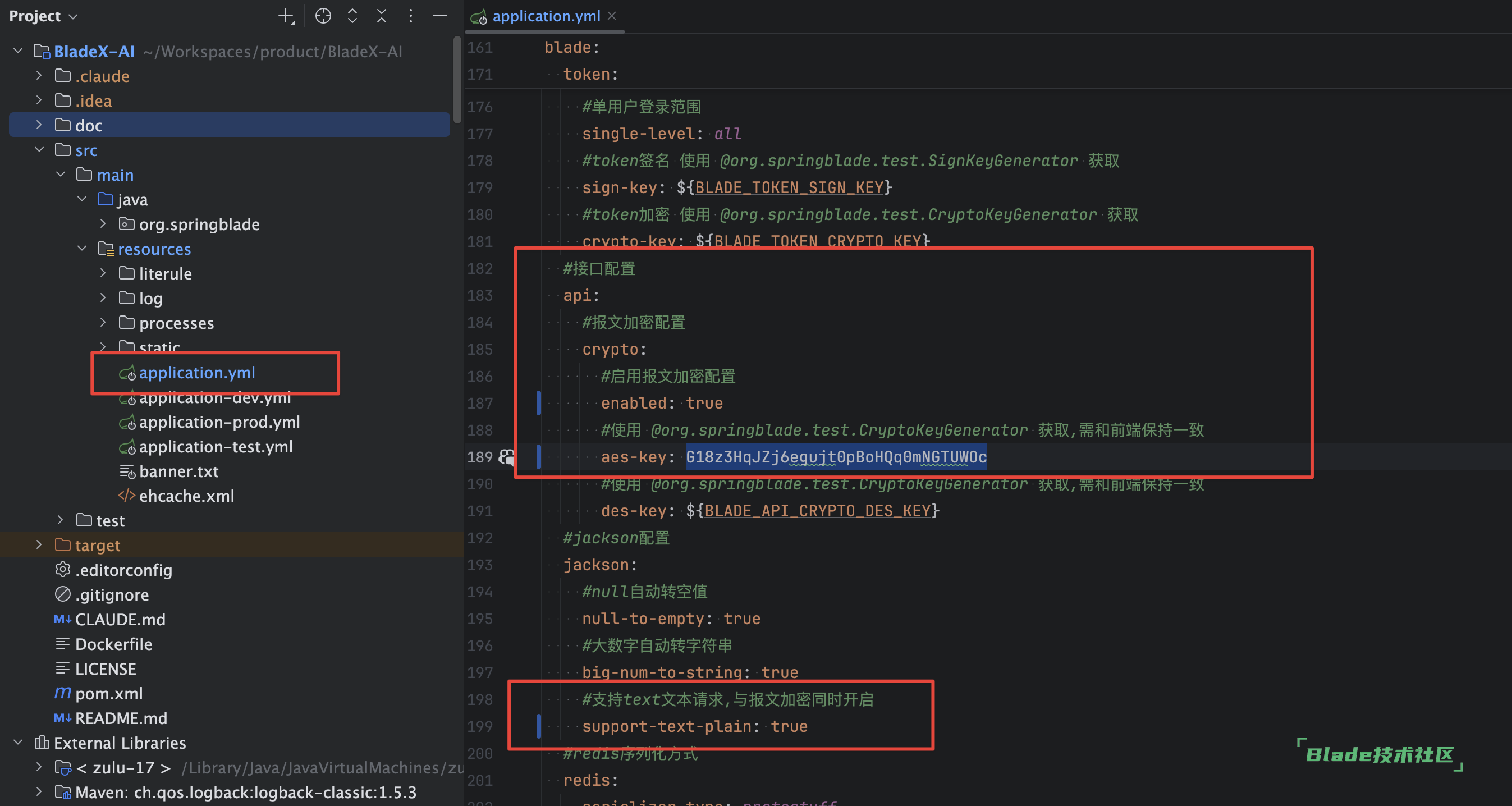The width and height of the screenshot is (1512, 806).
Task: Select opened file locate target icon
Action: pos(323,16)
